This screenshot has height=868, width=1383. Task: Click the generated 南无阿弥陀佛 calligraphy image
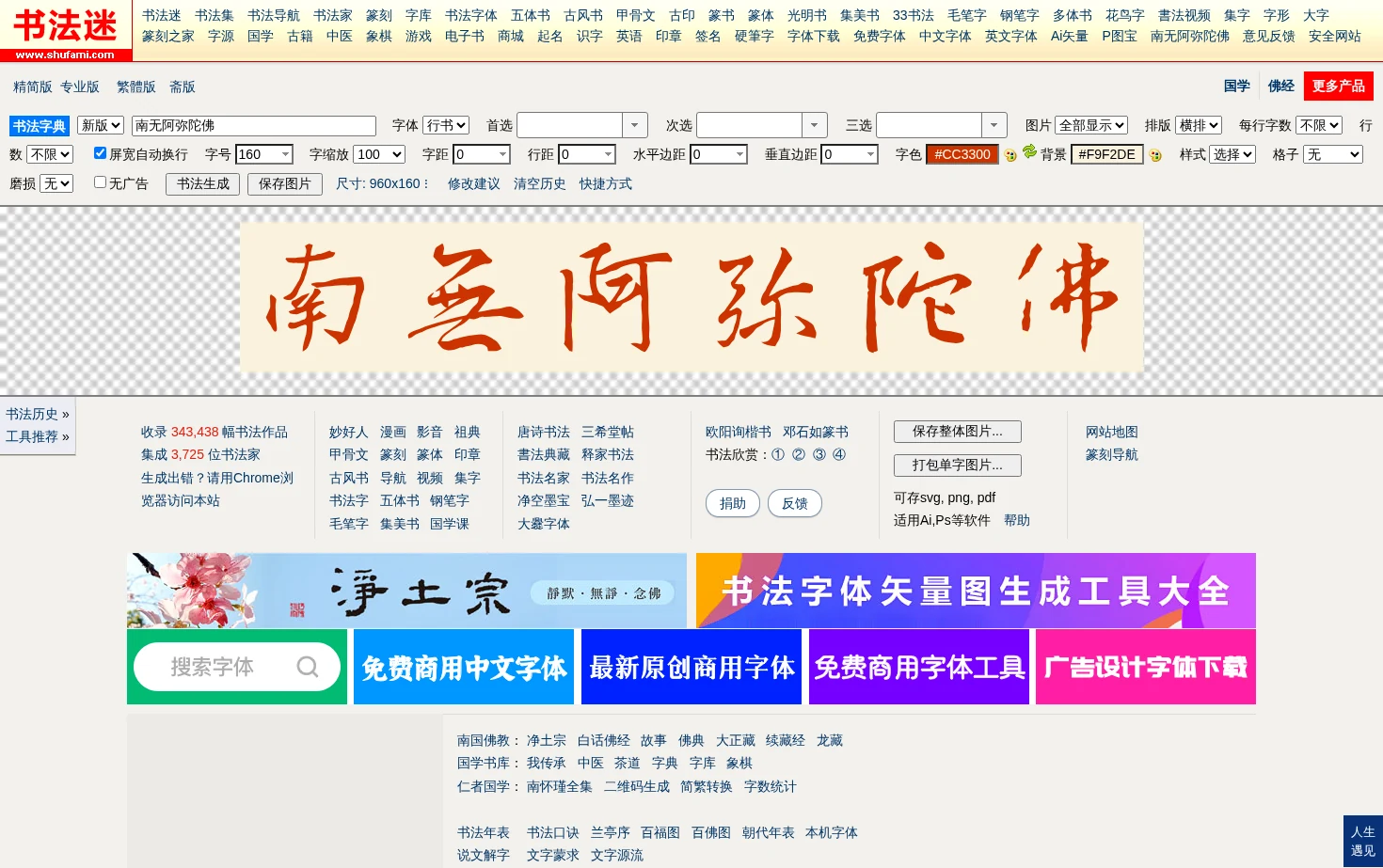[691, 296]
